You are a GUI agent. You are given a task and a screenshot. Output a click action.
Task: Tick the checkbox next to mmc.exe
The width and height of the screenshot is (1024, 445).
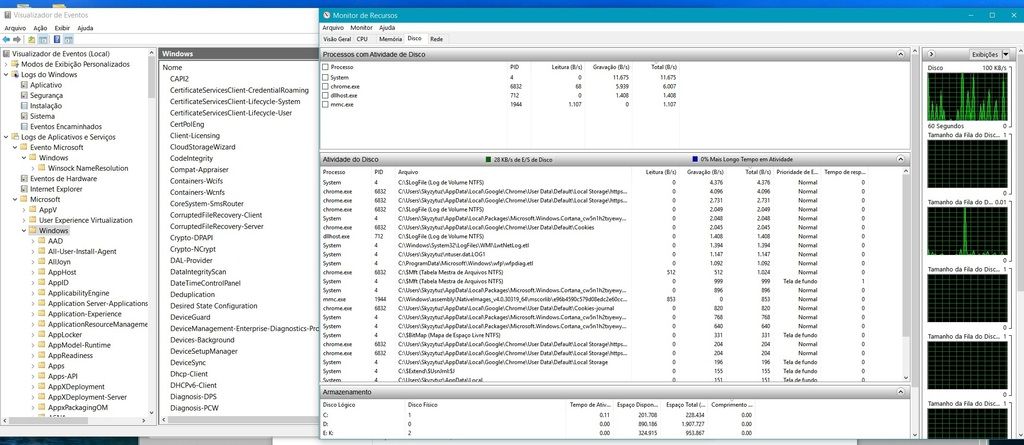[x=325, y=104]
